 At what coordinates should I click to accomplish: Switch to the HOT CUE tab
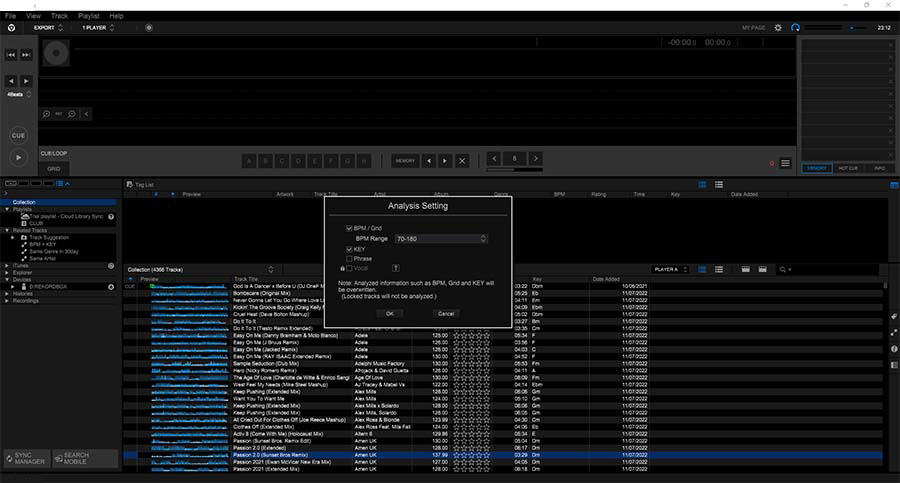coord(848,168)
